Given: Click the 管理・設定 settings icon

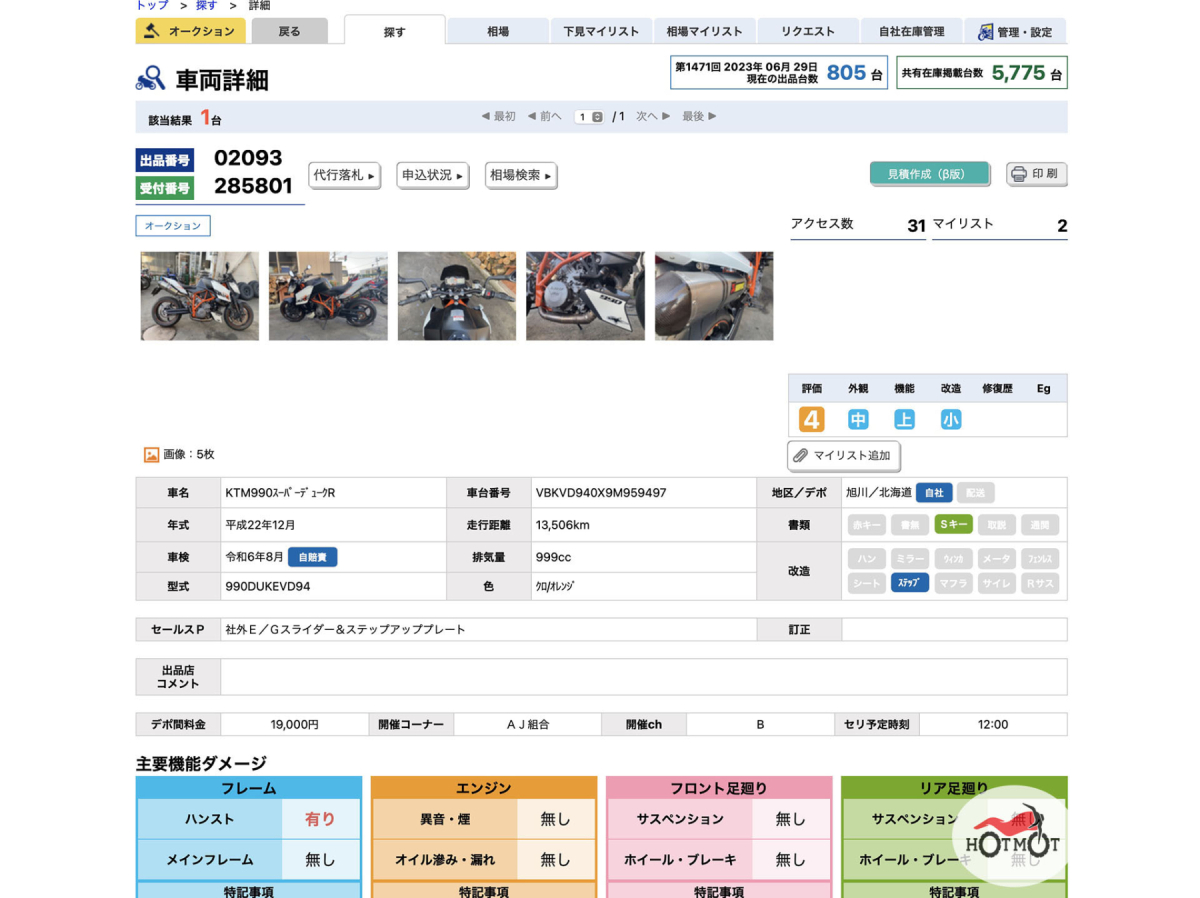Looking at the screenshot, I should coord(985,32).
